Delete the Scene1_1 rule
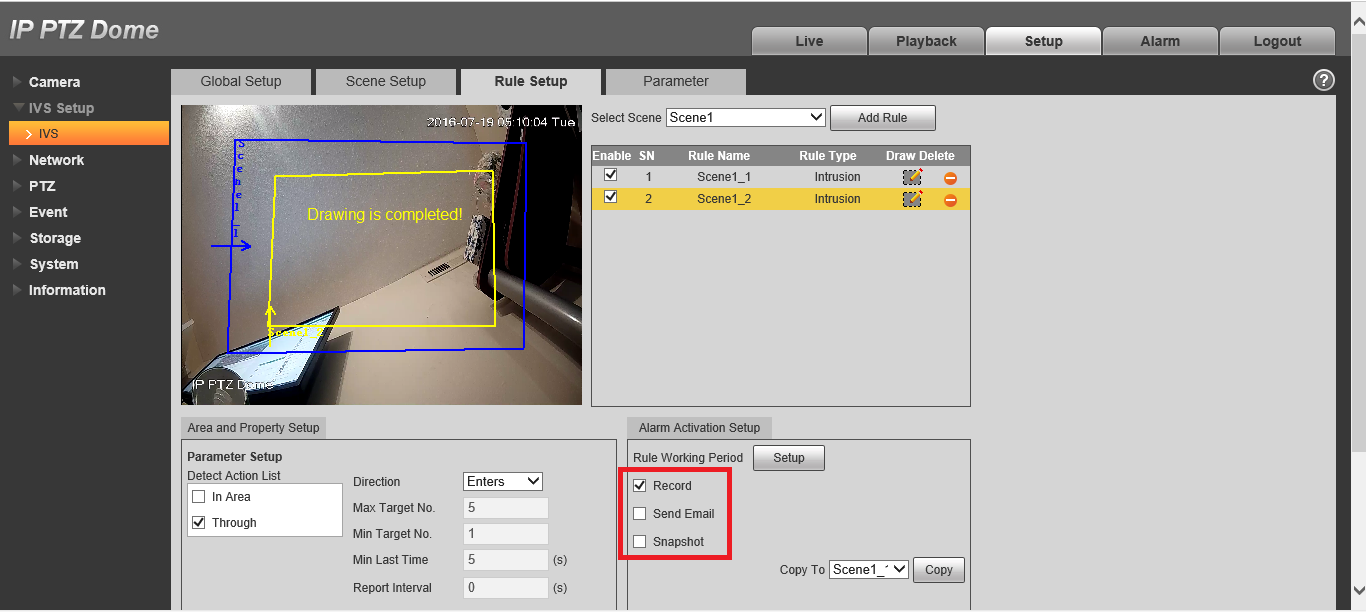The height and width of the screenshot is (612, 1366). (950, 178)
